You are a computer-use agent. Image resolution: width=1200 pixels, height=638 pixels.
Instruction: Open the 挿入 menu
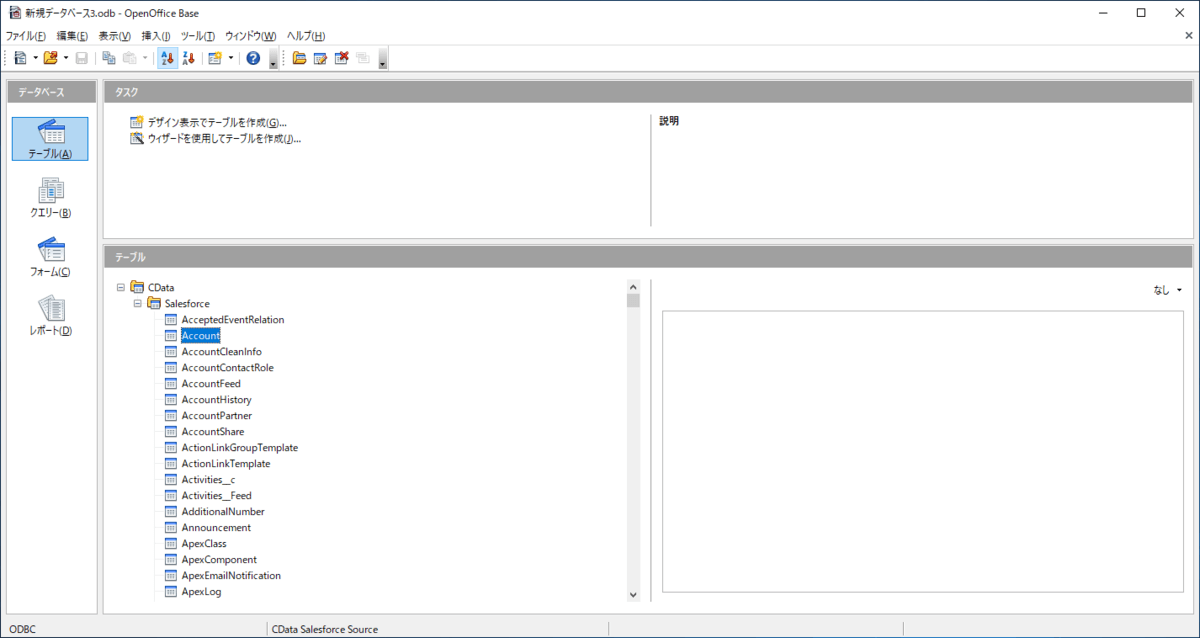(x=156, y=36)
